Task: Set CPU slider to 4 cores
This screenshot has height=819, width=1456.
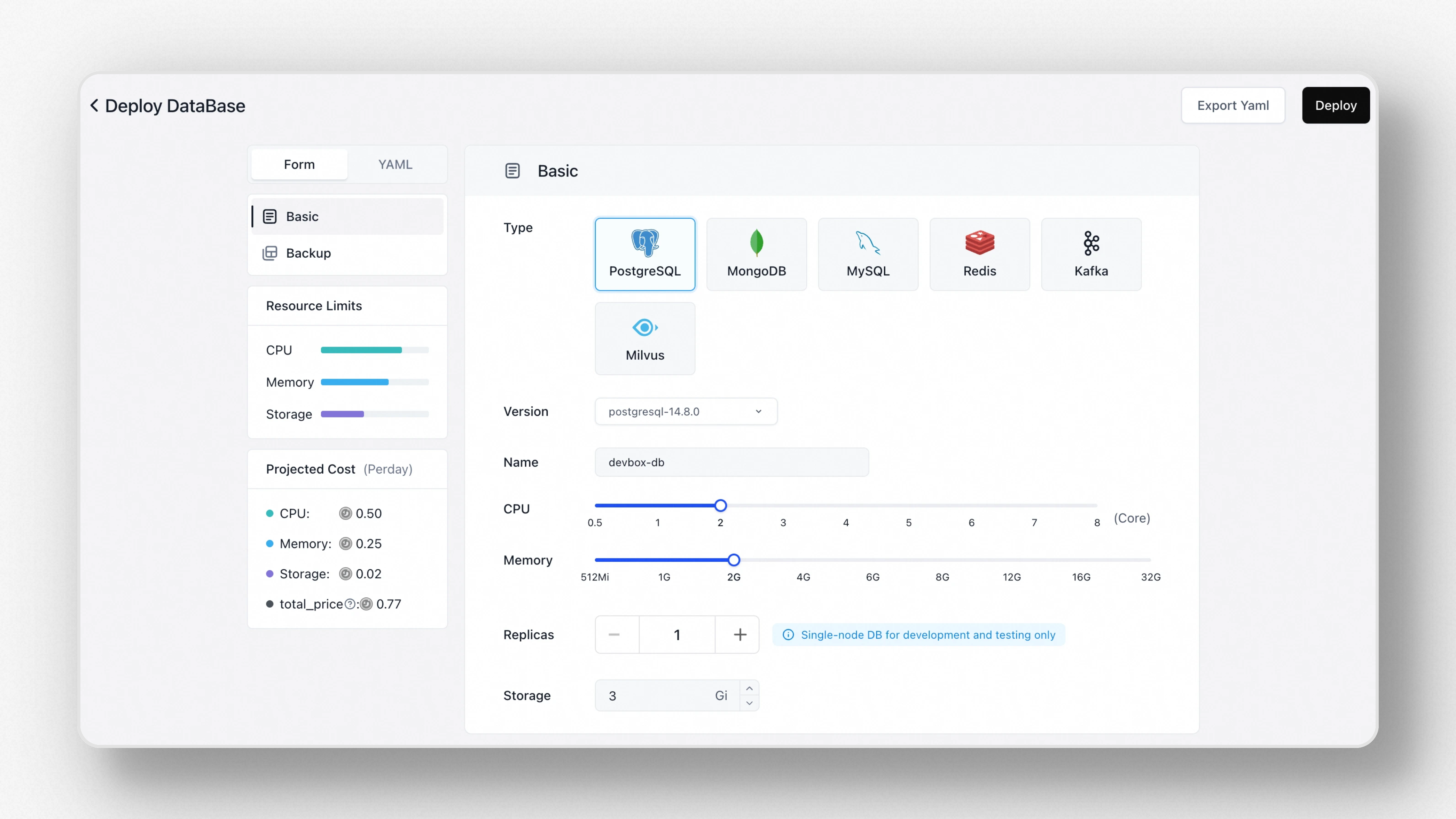Action: click(x=846, y=505)
